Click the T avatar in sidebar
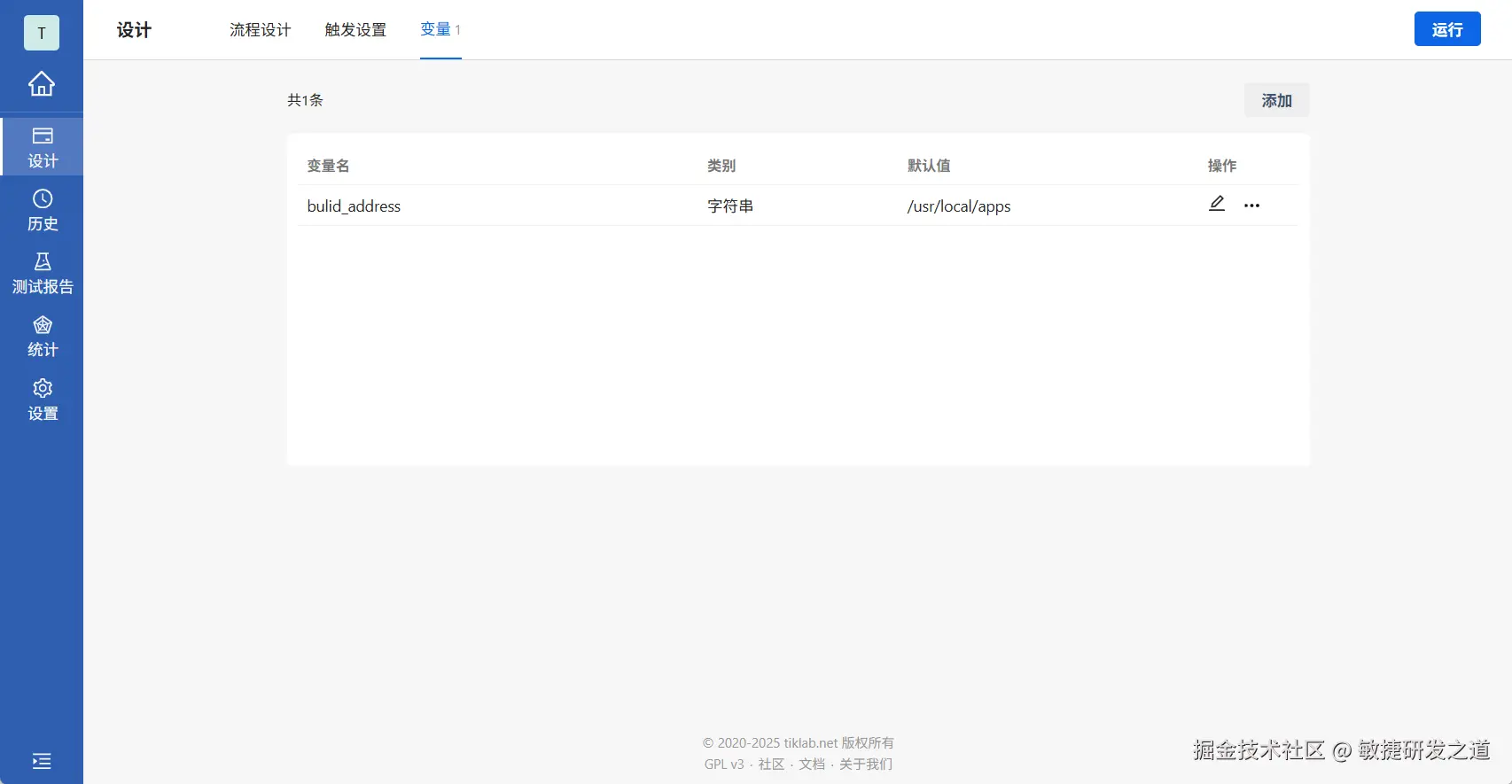 click(42, 33)
